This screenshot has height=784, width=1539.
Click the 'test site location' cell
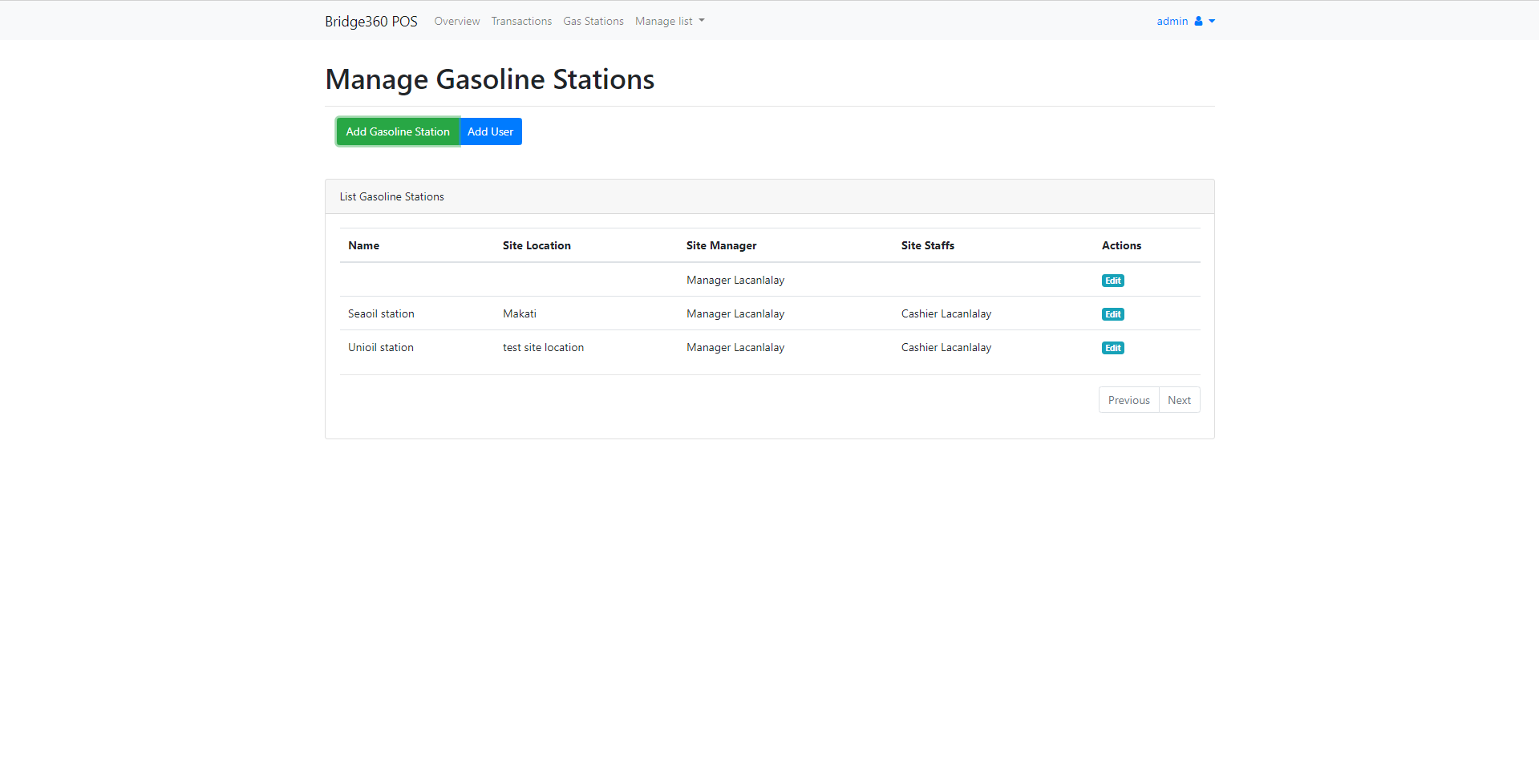[543, 347]
